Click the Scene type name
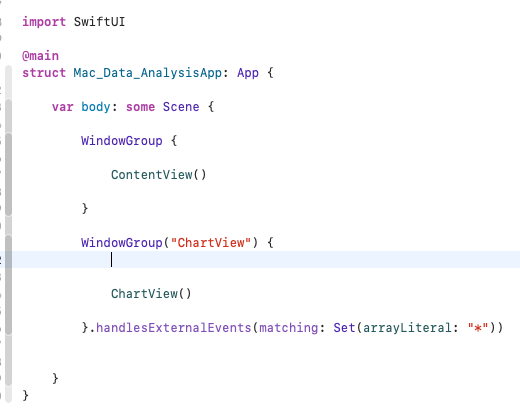The width and height of the screenshot is (520, 419). click(181, 107)
